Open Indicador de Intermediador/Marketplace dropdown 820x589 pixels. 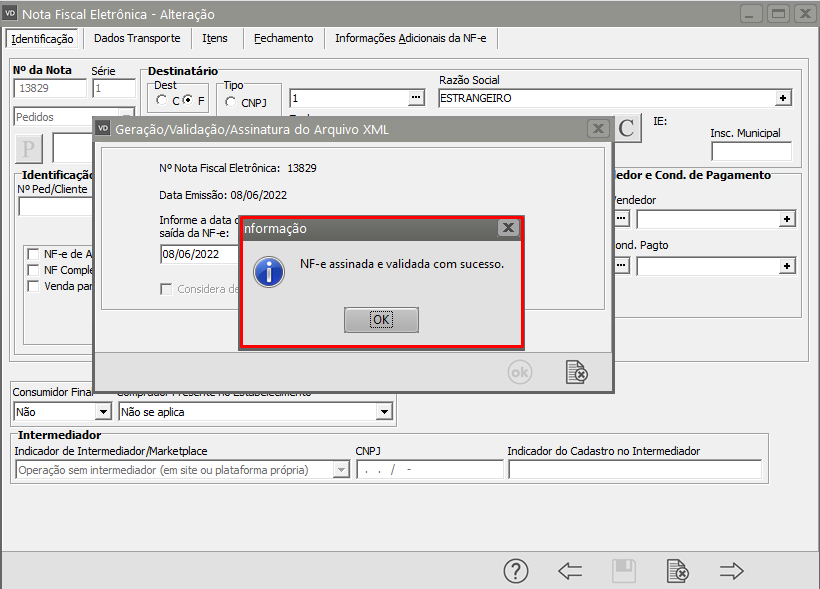coord(340,470)
